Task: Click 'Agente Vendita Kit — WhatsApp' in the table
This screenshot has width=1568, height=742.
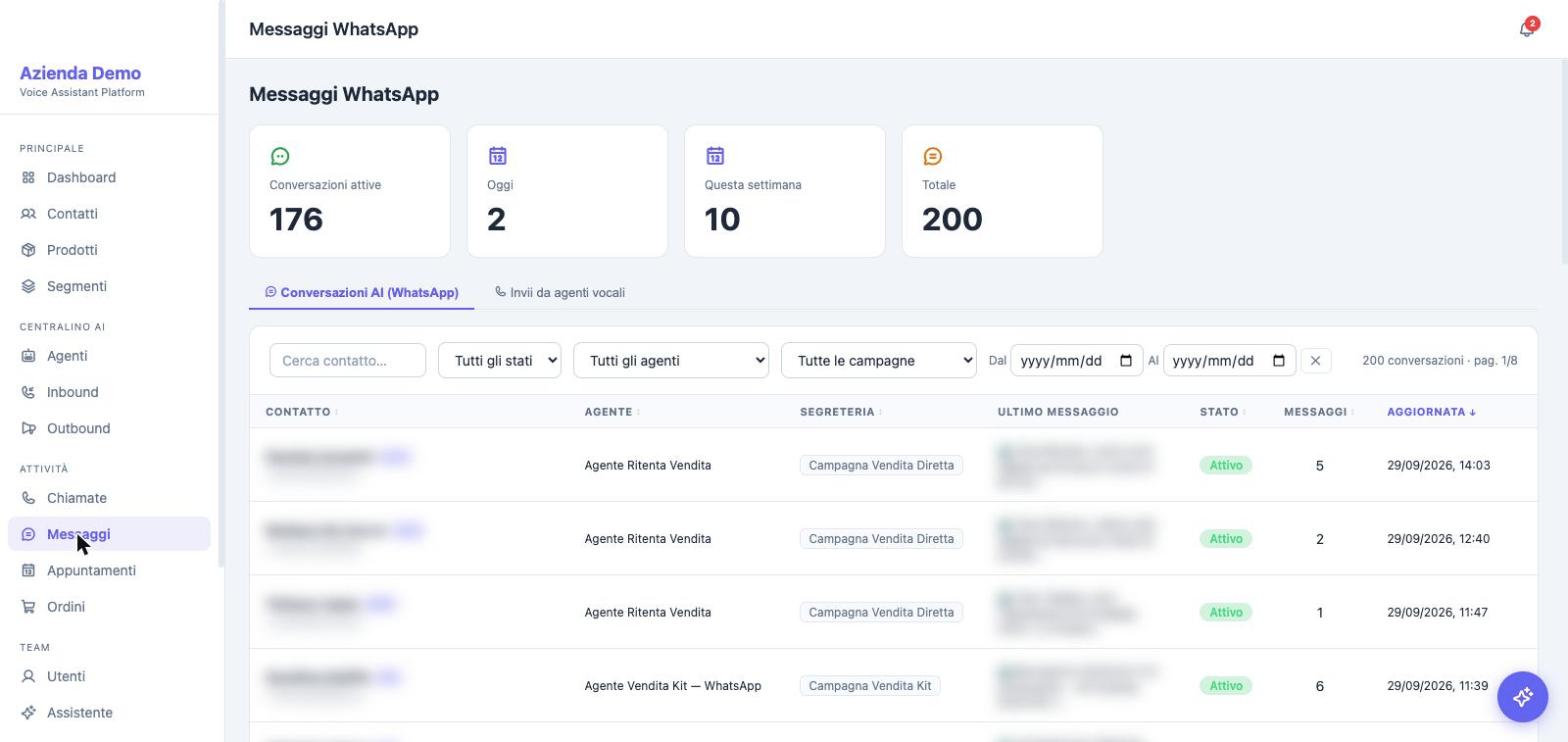Action: coord(673,686)
